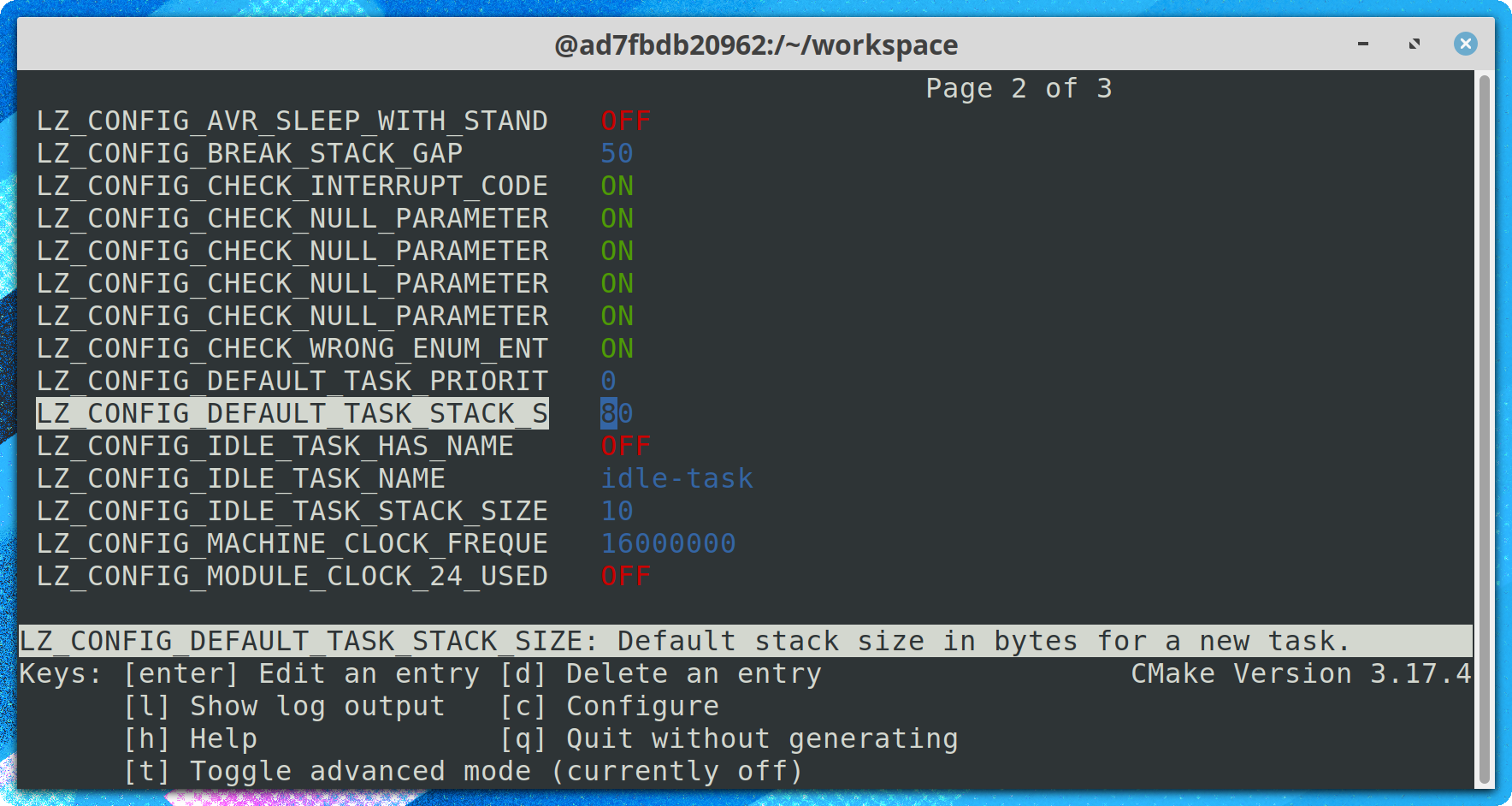Click the [enter] Edit an entry hint
The width and height of the screenshot is (1512, 806).
[x=301, y=673]
